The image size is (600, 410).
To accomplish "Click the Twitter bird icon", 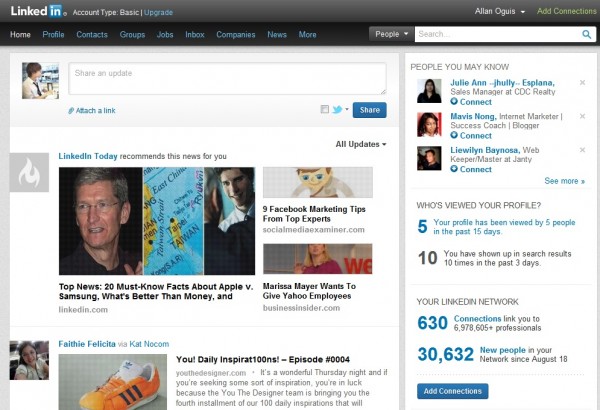I will coord(337,110).
